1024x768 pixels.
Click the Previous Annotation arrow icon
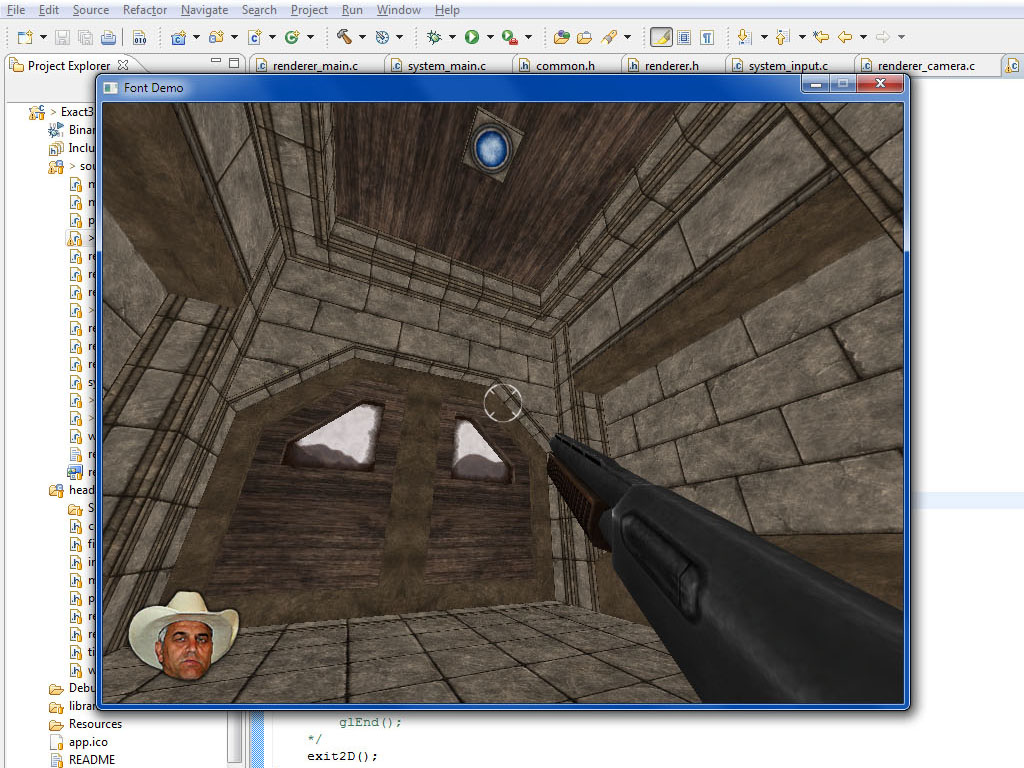coord(782,37)
